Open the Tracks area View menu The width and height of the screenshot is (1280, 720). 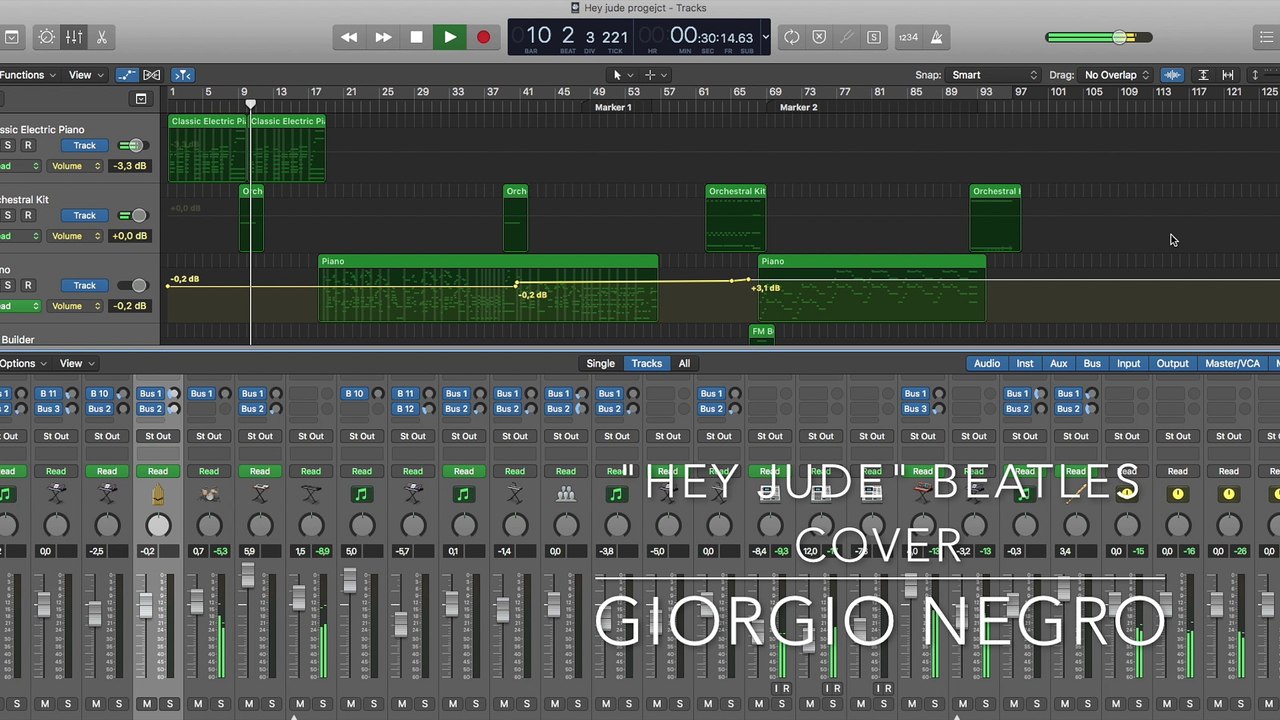pos(85,75)
